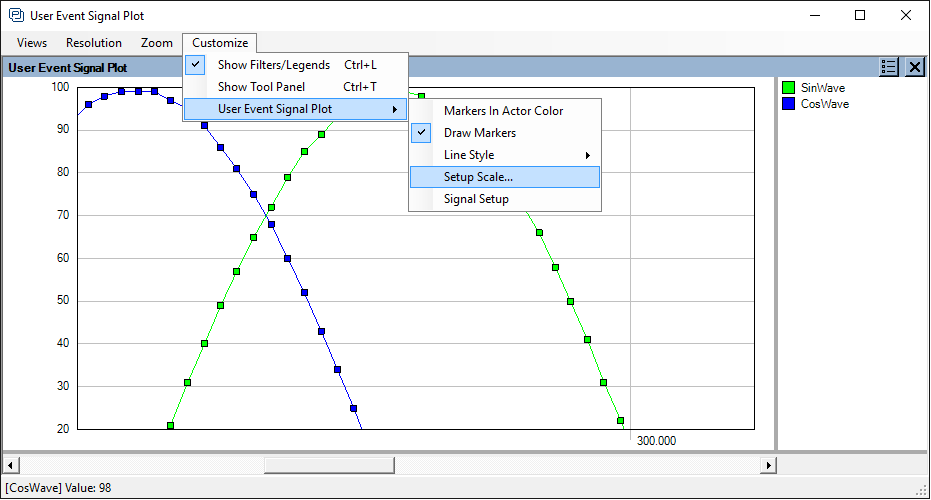Viewport: 931px width, 500px height.
Task: Expand the Line Style submenu
Action: pos(505,155)
